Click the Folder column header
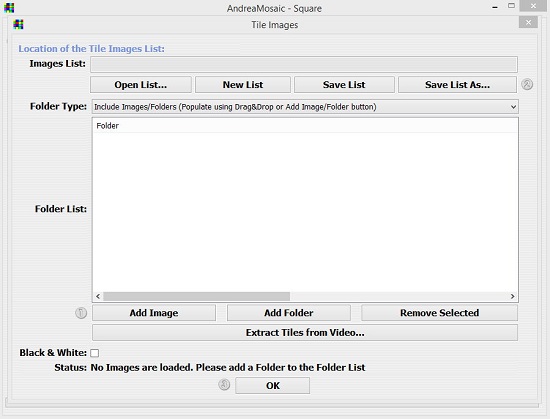The image size is (550, 419). [x=305, y=126]
